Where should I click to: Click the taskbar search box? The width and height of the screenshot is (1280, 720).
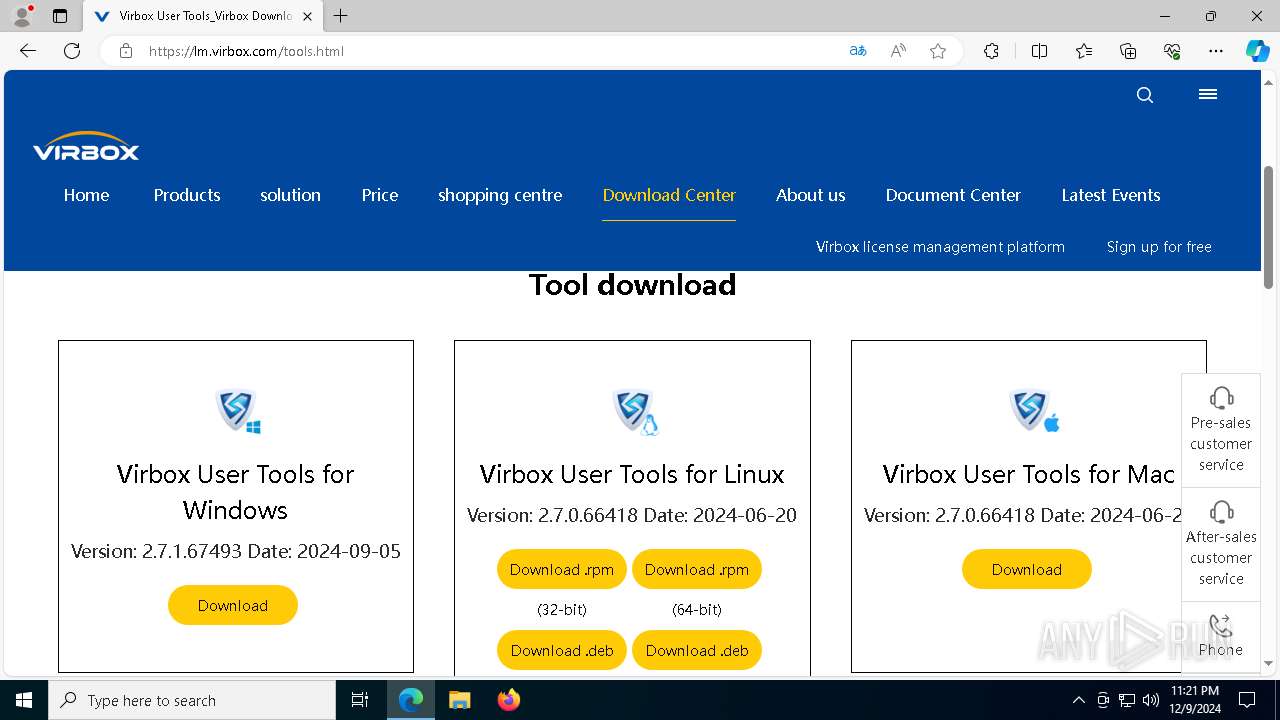(192, 700)
